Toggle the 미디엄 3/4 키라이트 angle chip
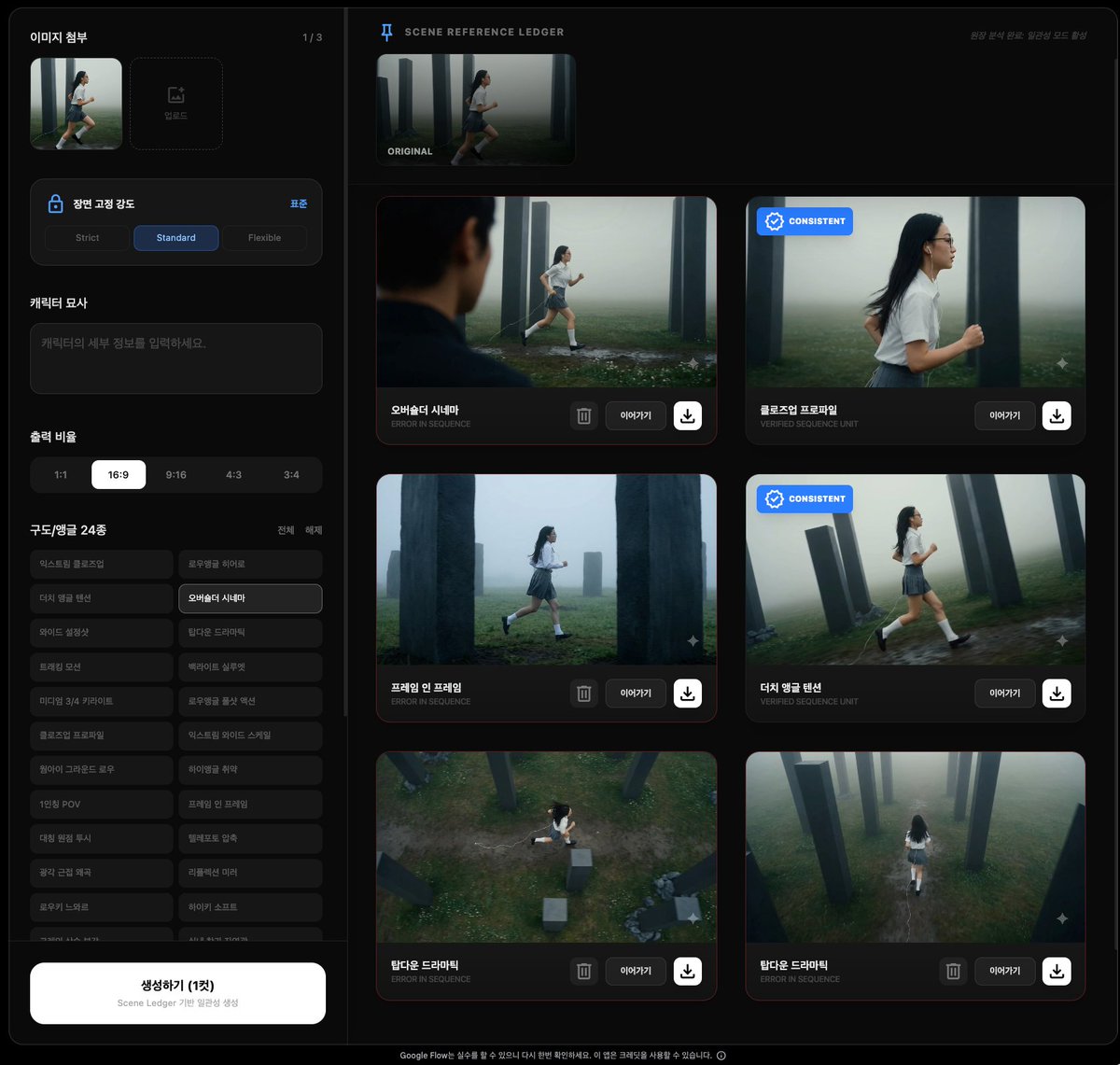Viewport: 1120px width, 1065px height. coord(101,701)
